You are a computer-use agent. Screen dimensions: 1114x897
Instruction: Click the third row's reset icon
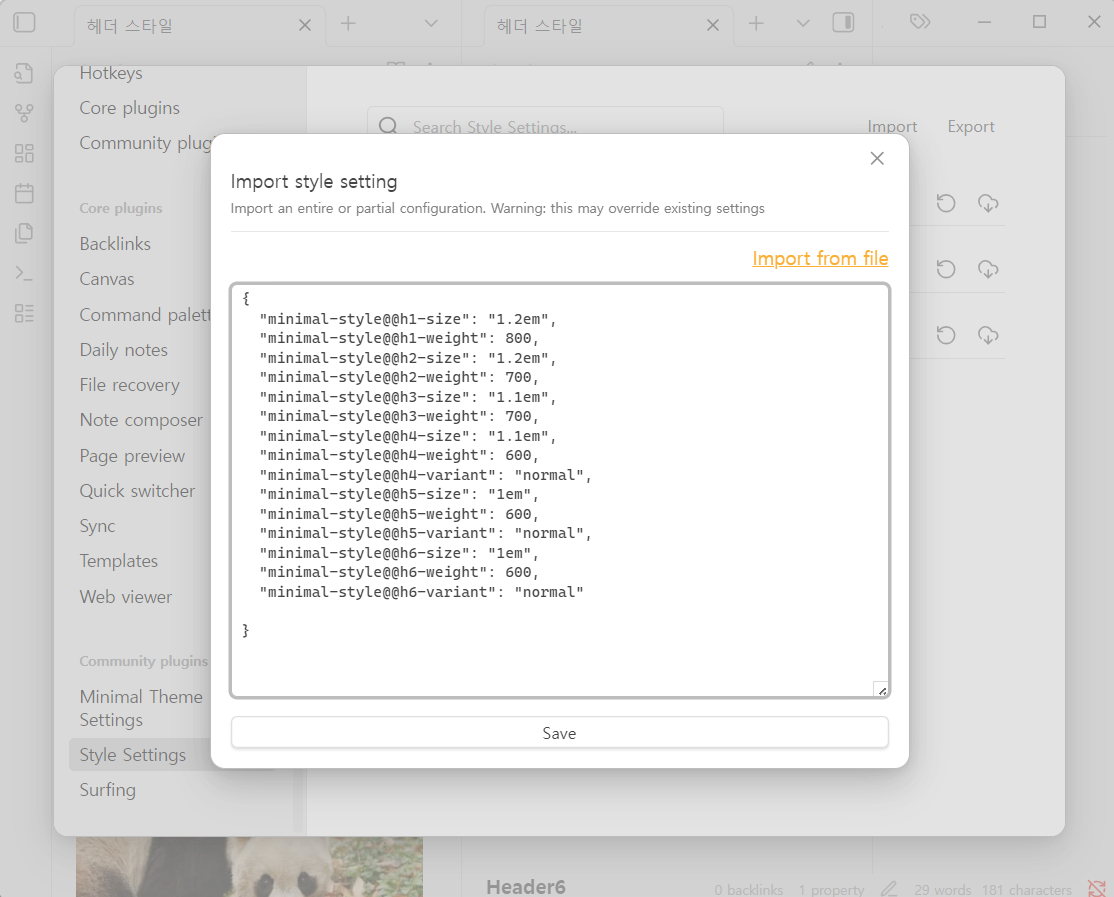(x=946, y=335)
